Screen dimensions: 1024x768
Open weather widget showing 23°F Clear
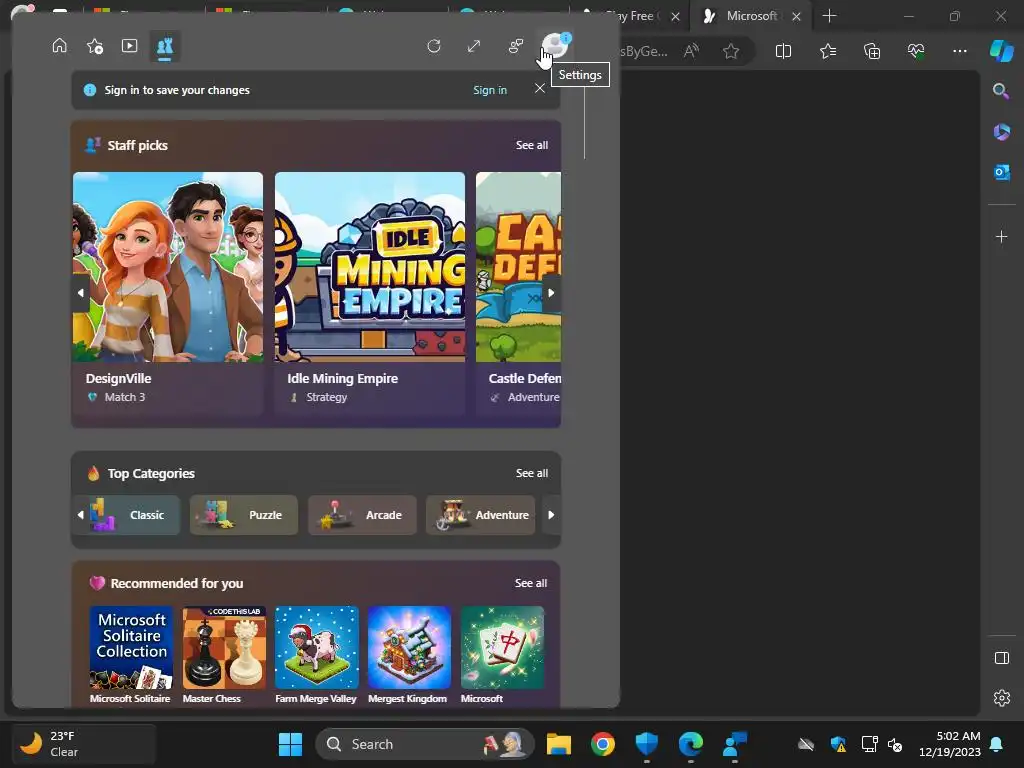(x=84, y=744)
